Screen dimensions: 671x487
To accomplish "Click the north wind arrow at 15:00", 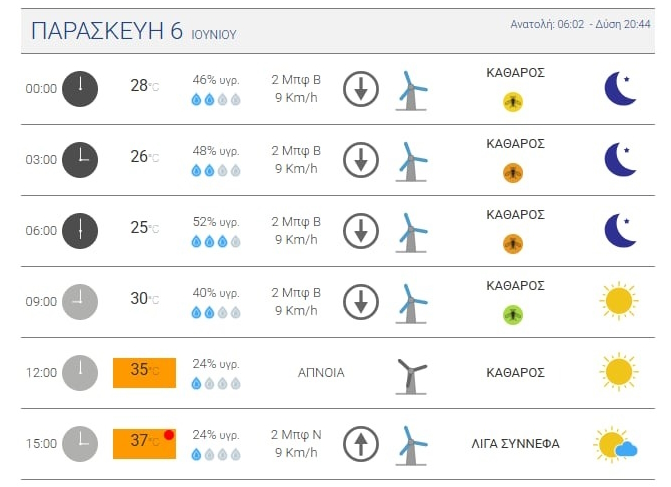I will tap(361, 443).
